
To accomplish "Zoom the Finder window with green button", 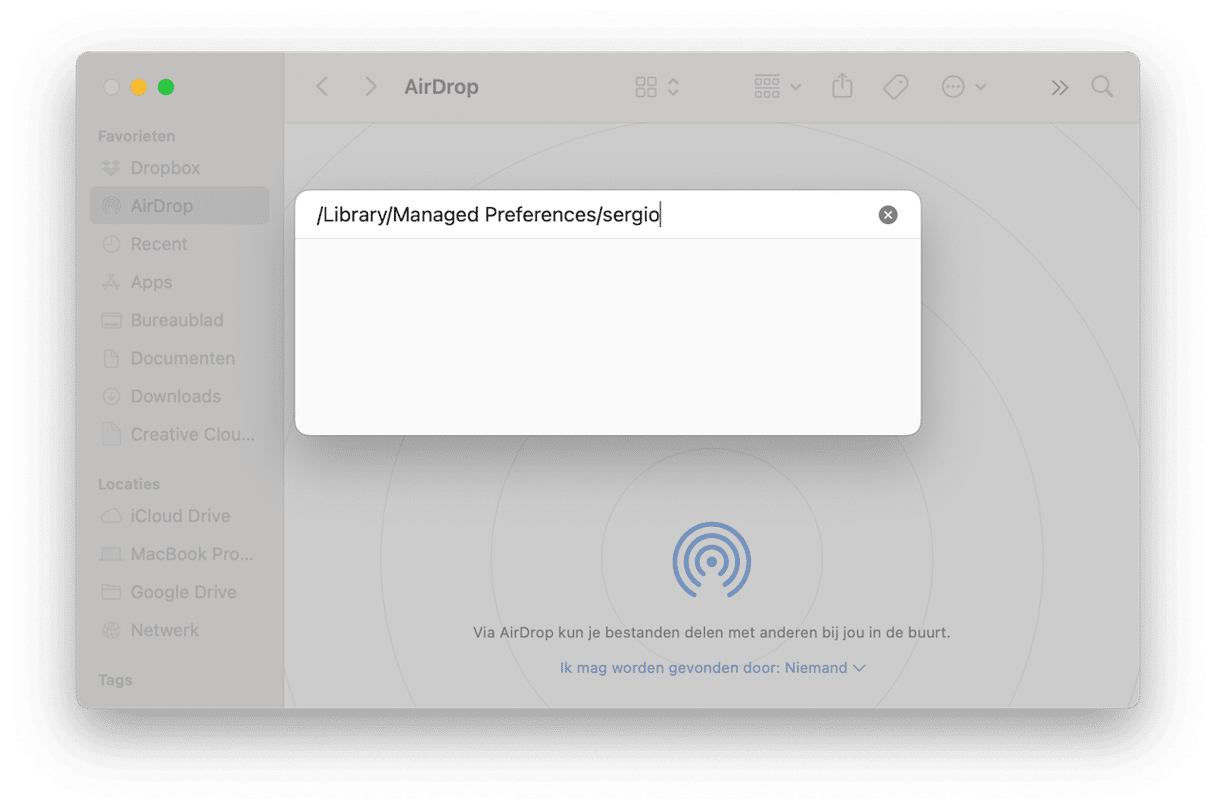I will click(x=166, y=87).
